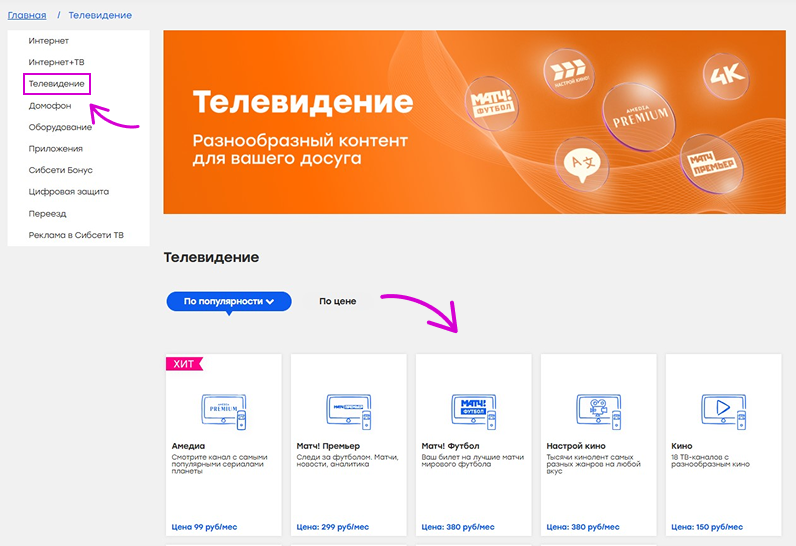This screenshot has height=546, width=796.
Task: Open Интернет in the sidebar menu
Action: pos(49,41)
